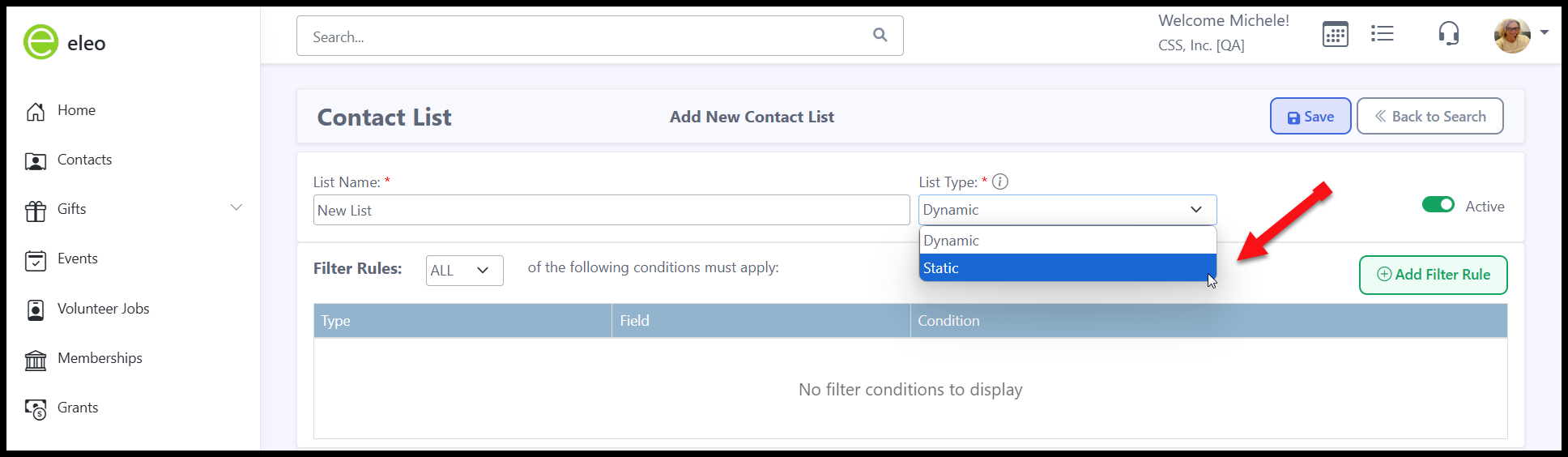Viewport: 1568px width, 457px height.
Task: Toggle the Active switch off
Action: click(1438, 205)
